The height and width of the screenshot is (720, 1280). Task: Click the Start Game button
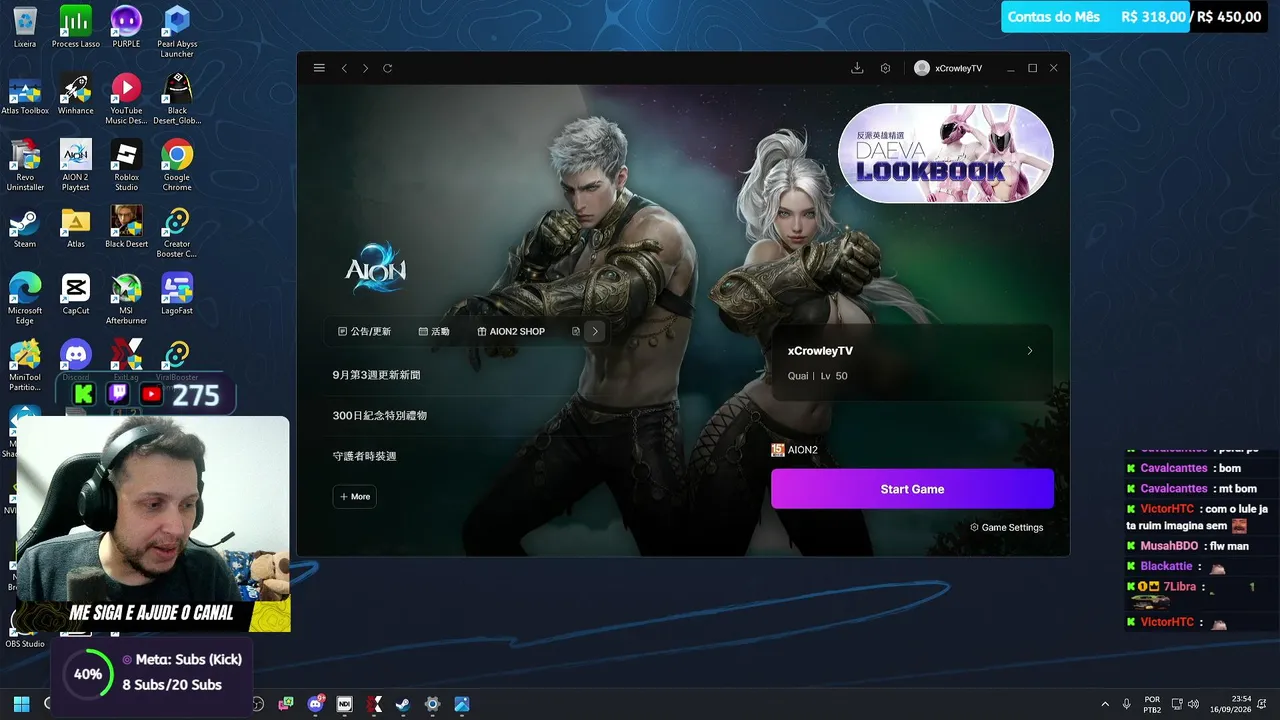[912, 489]
